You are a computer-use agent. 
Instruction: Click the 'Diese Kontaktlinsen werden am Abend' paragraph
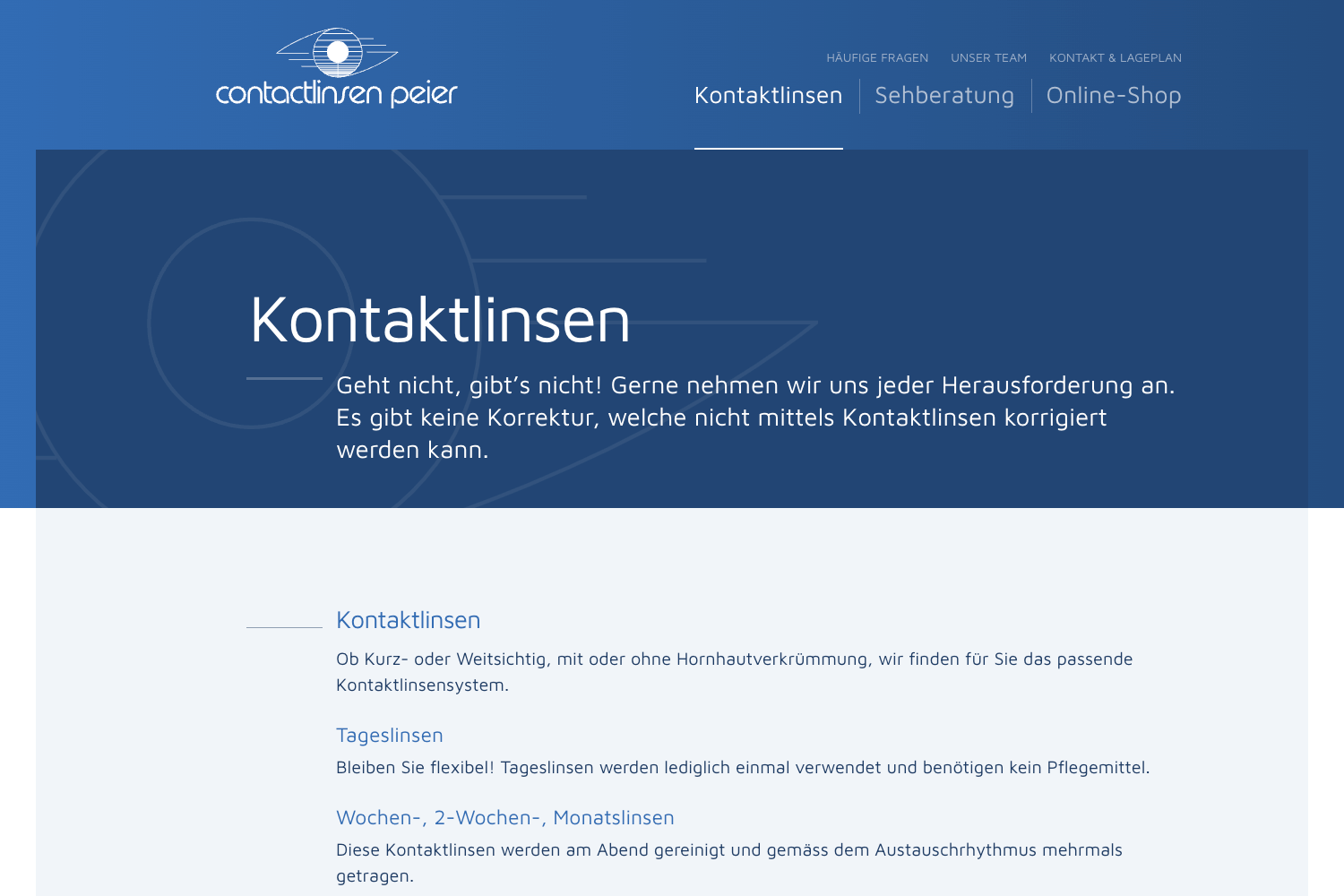click(728, 862)
